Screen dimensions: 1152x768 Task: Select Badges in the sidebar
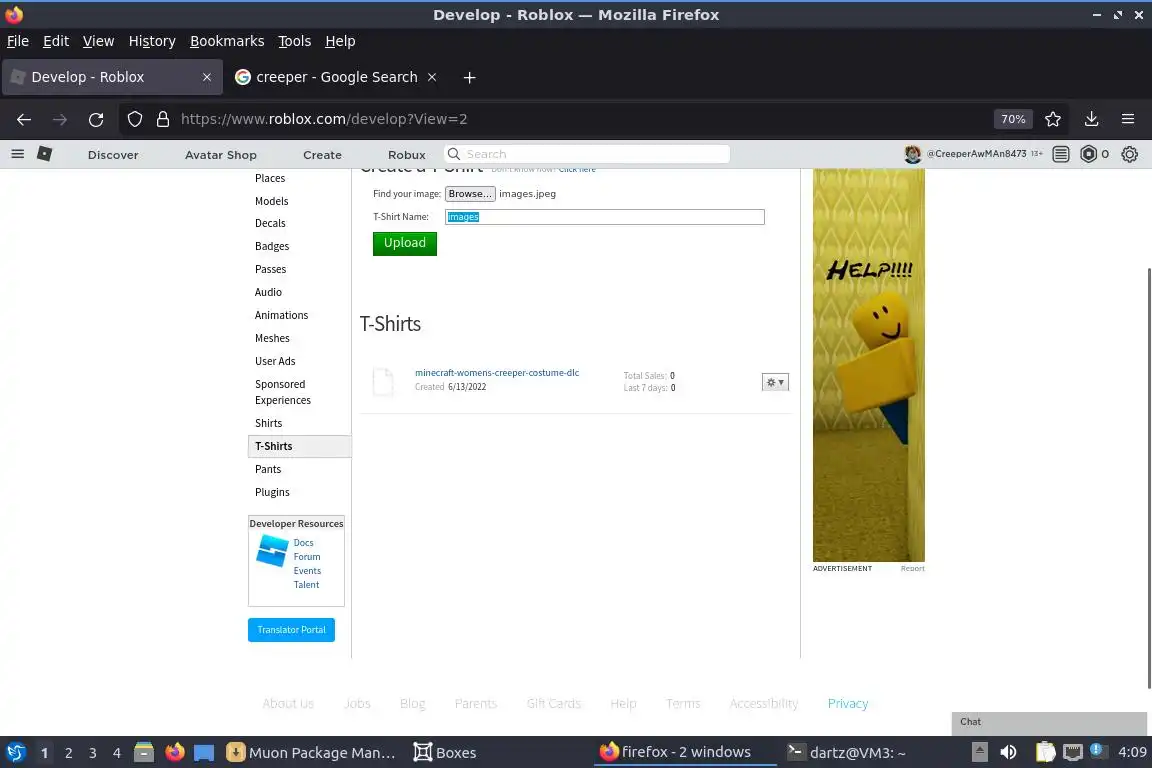[x=272, y=246]
